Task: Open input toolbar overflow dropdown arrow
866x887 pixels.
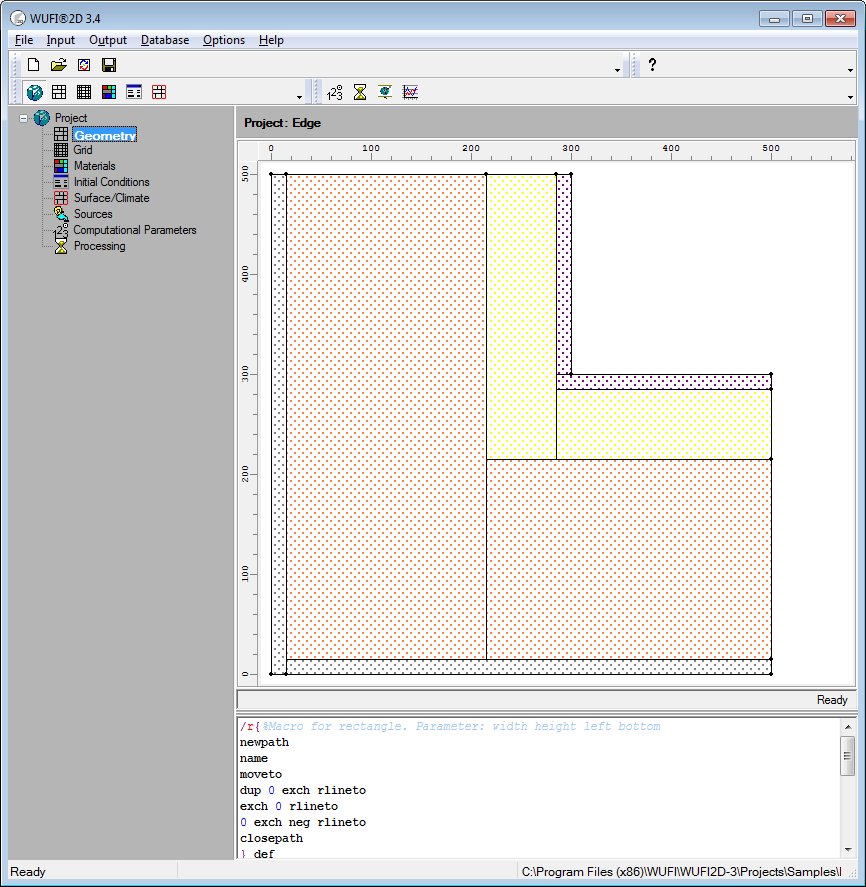Action: pyautogui.click(x=299, y=97)
